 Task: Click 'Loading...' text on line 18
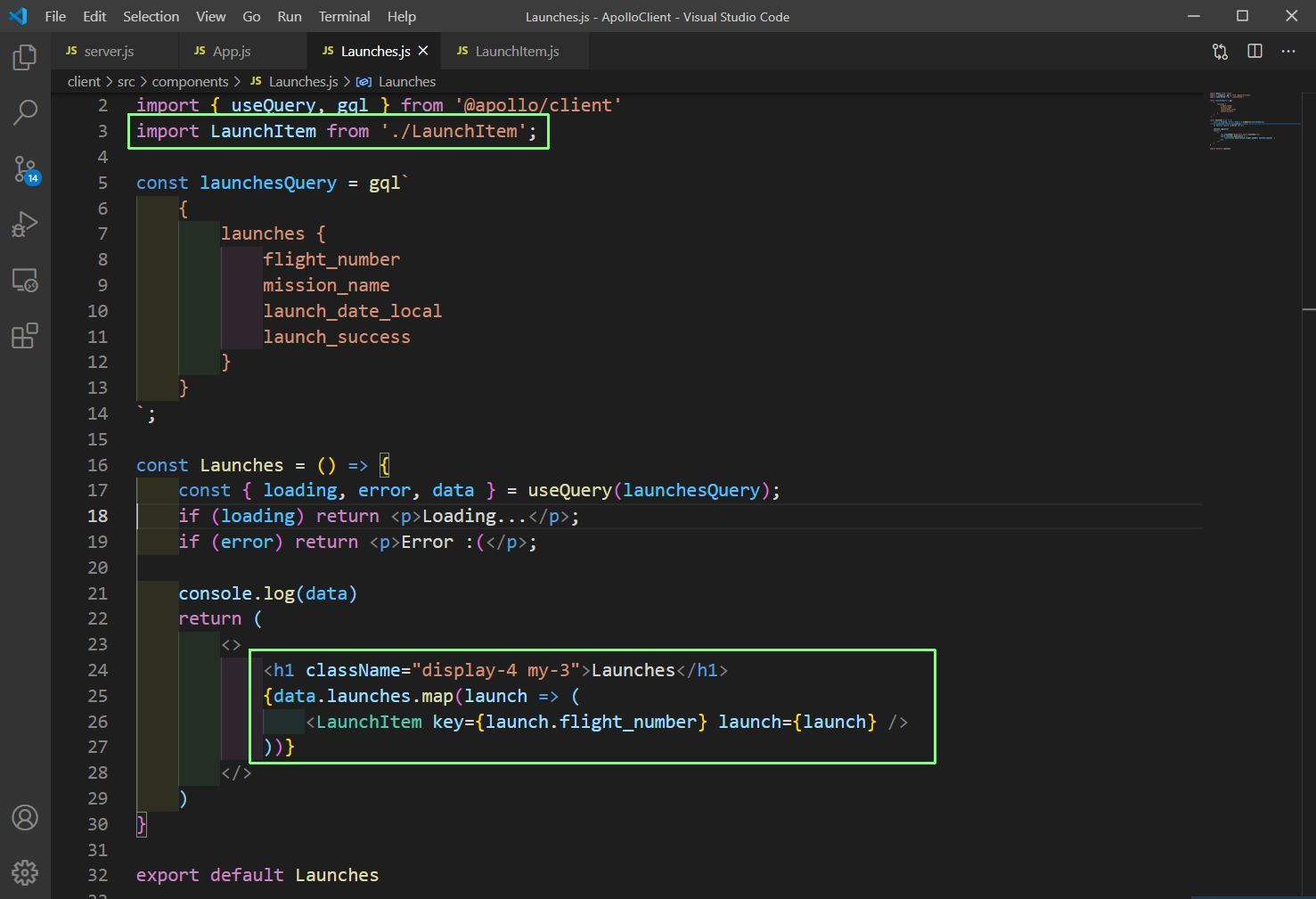(475, 516)
